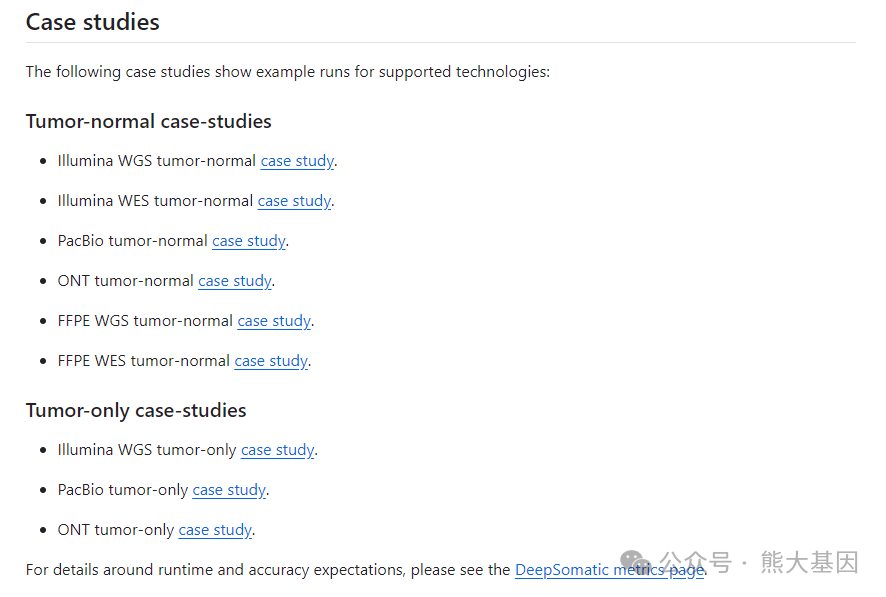
Task: Open the Illumina WGS tumor-only case study link
Action: (278, 450)
